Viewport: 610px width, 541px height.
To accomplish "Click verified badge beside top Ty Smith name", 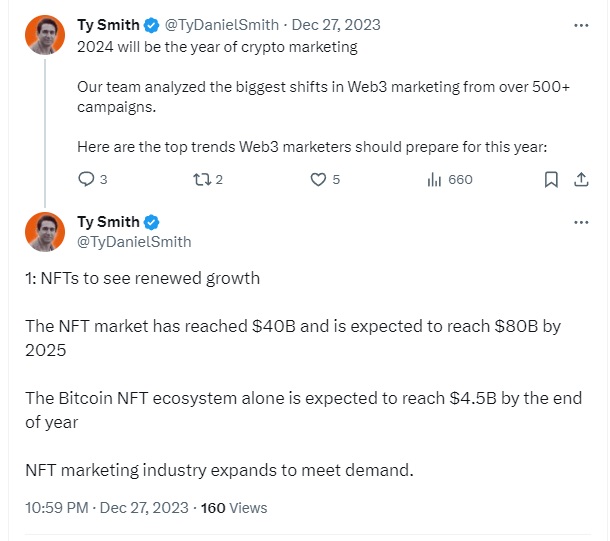I will pos(151,25).
